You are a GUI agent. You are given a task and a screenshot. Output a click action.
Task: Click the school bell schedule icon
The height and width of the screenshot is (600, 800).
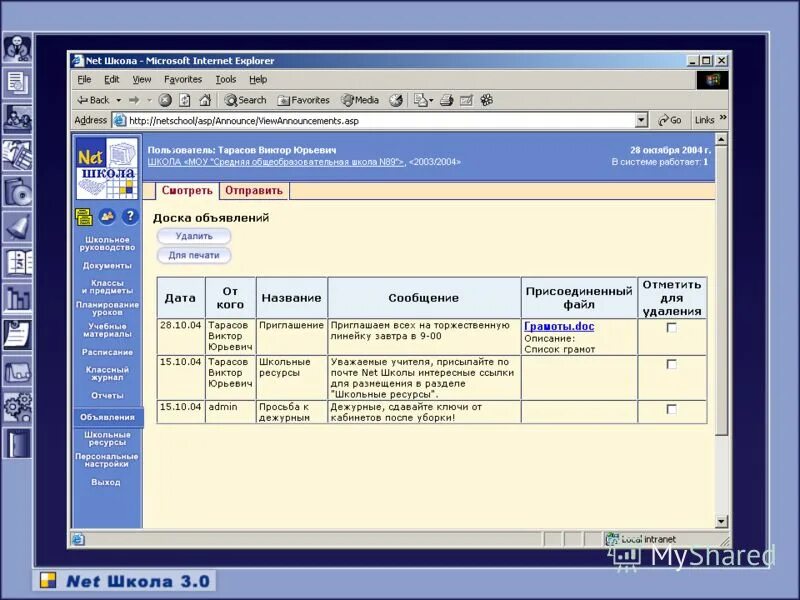[x=17, y=227]
